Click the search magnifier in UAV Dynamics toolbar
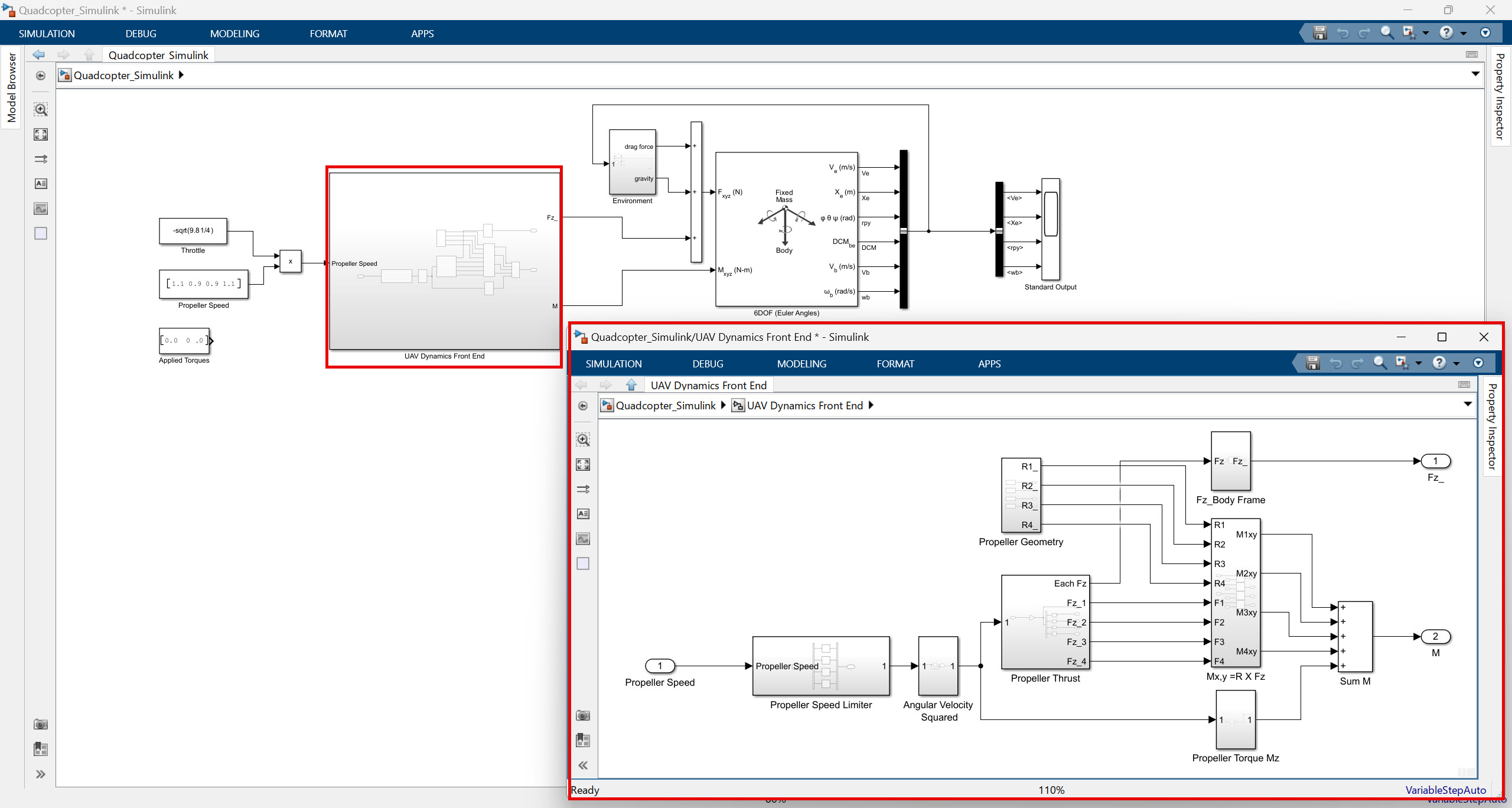Viewport: 1512px width, 808px height. [x=1380, y=363]
